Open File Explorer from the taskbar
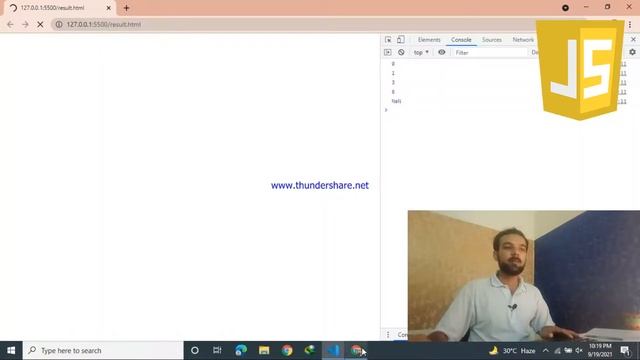 coord(264,351)
